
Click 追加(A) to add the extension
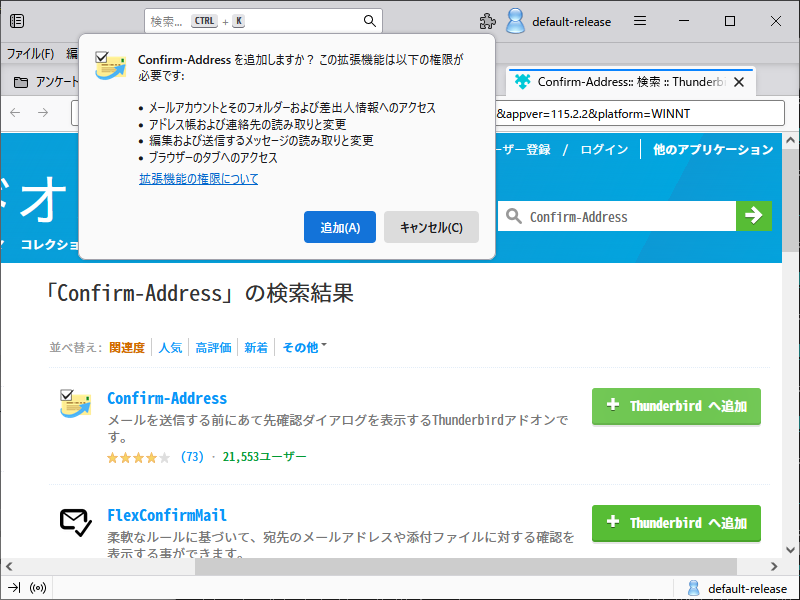tap(340, 227)
